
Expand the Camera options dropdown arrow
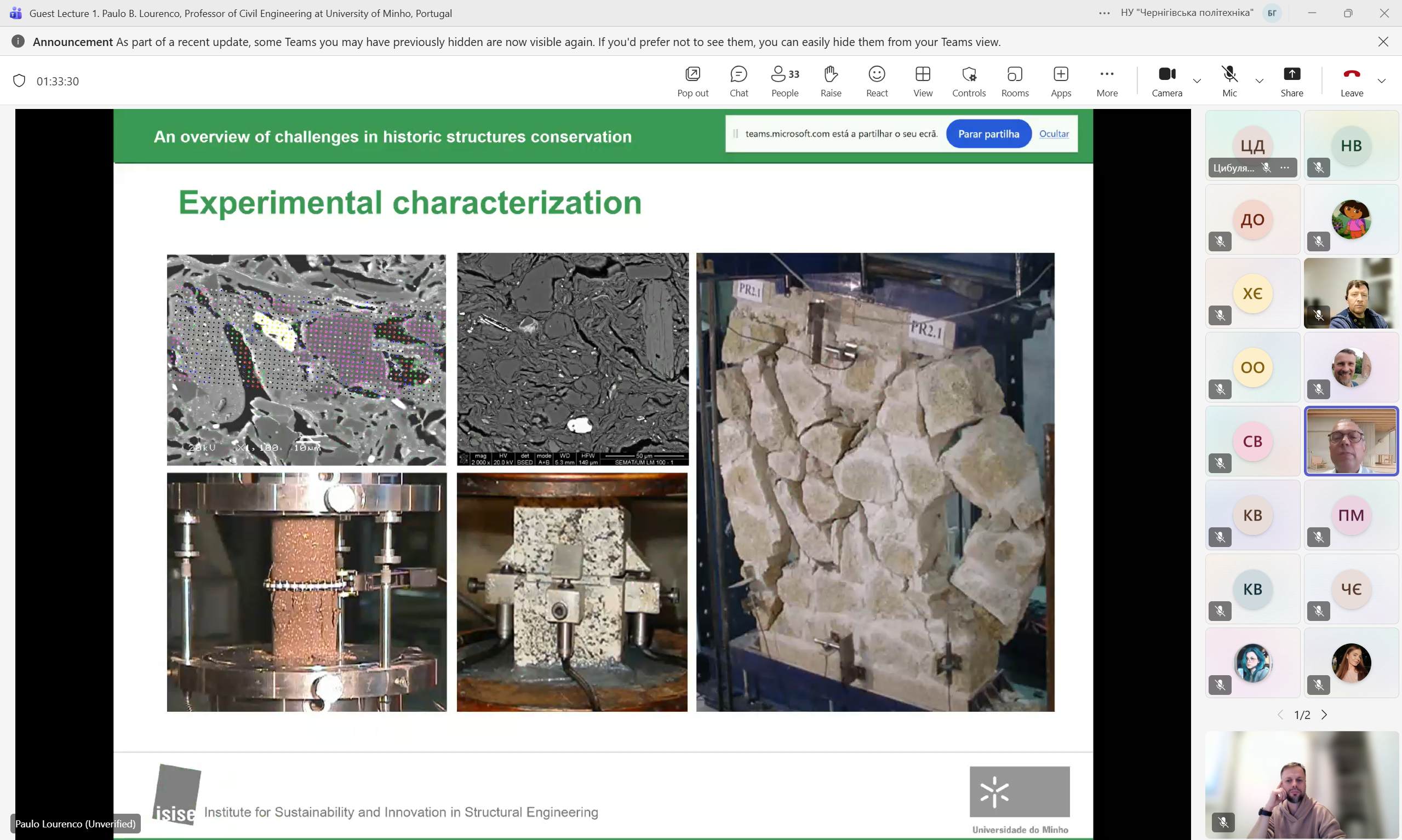pos(1197,81)
